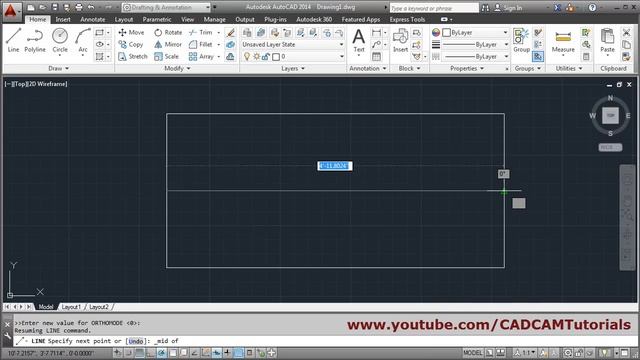The width and height of the screenshot is (640, 360).
Task: Click the Sign In button
Action: 509,8
